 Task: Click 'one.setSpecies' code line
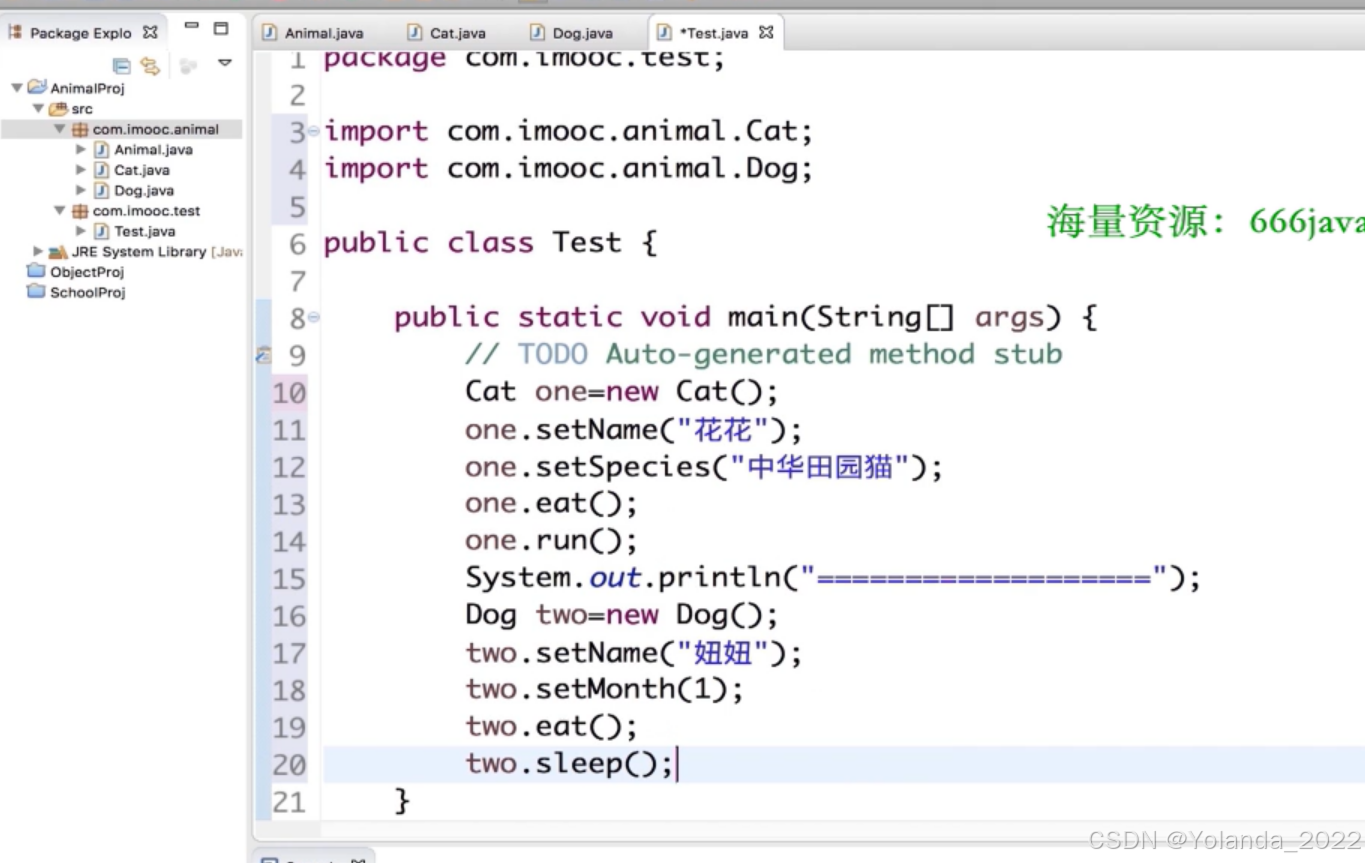(704, 467)
